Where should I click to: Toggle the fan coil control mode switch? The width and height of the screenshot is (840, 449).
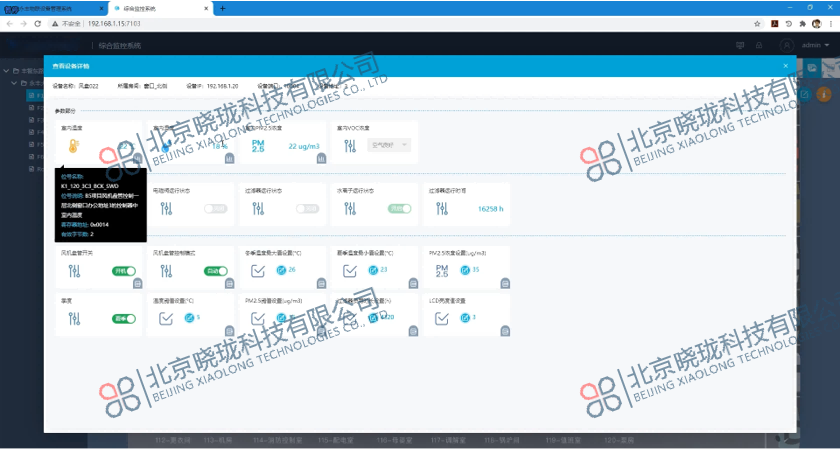click(215, 271)
